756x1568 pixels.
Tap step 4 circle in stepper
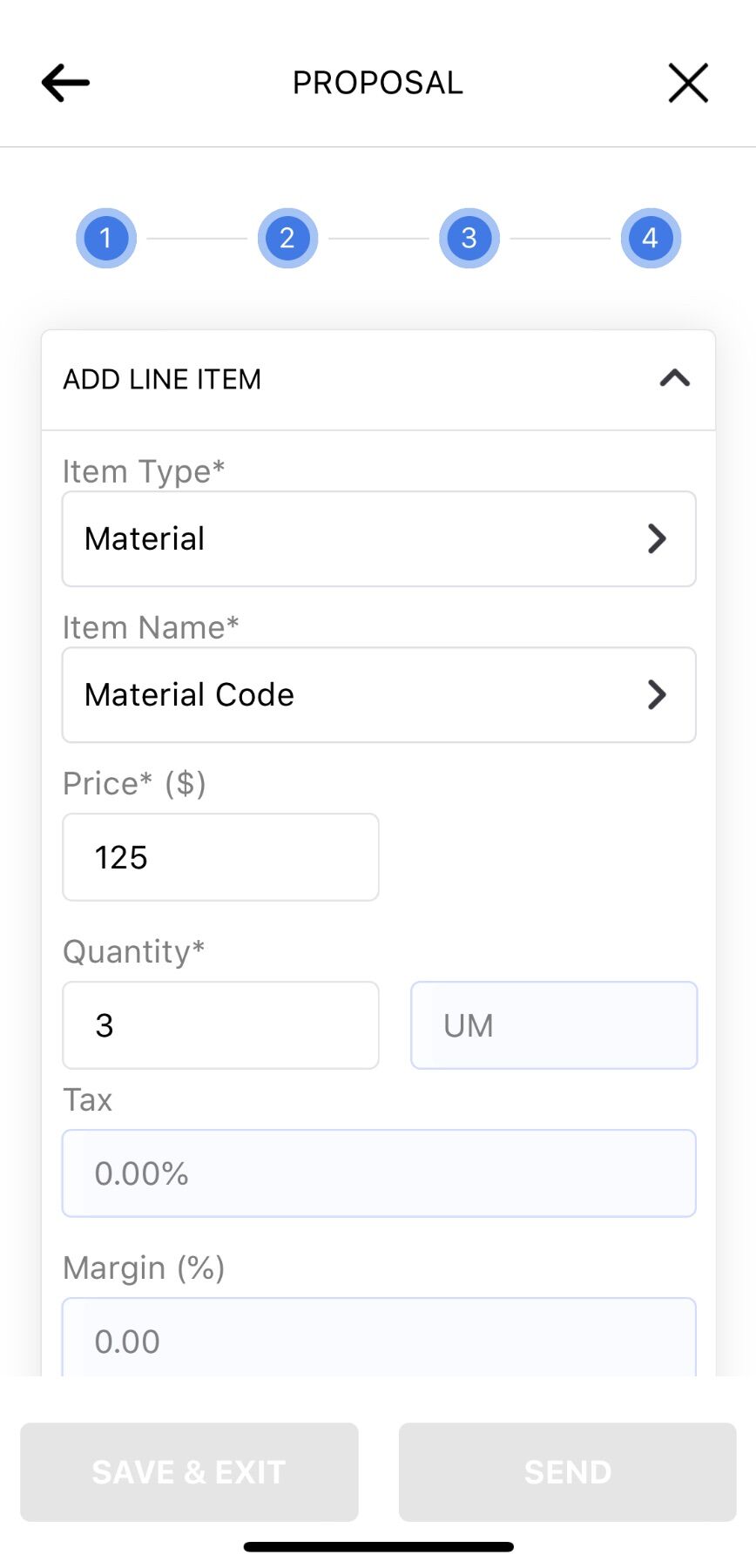click(651, 238)
